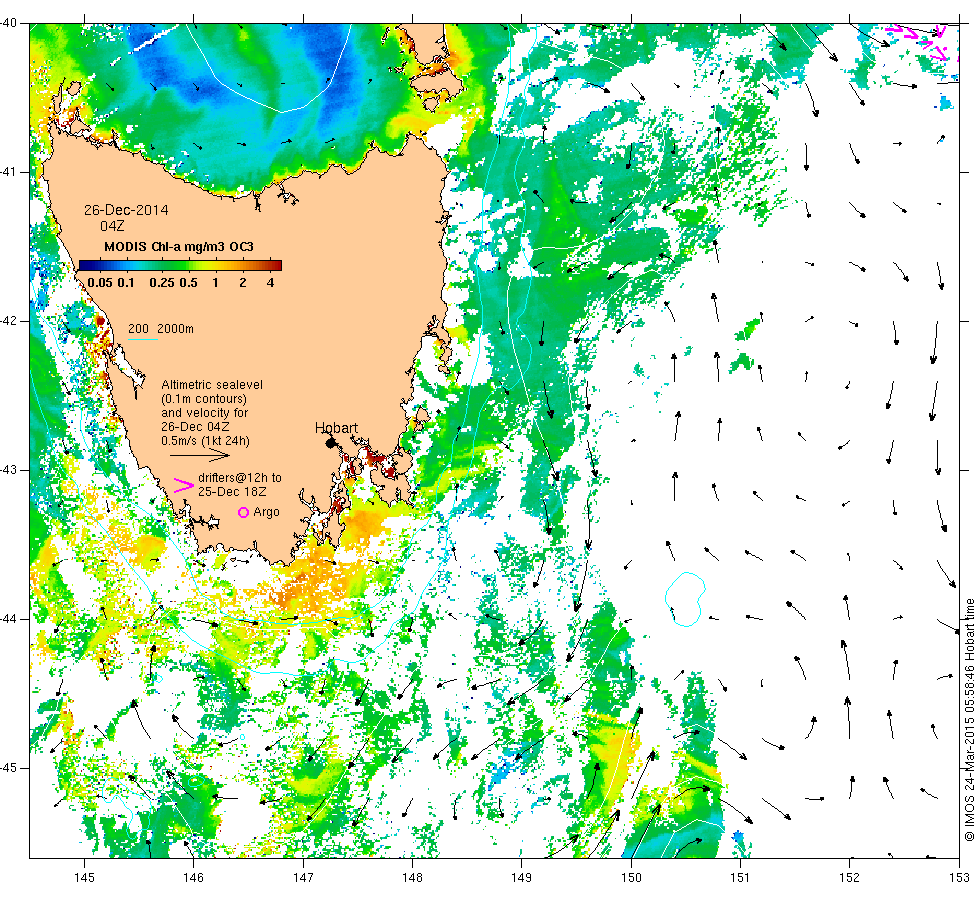Click the -43 latitude axis label
This screenshot has width=980, height=900.
click(9, 470)
